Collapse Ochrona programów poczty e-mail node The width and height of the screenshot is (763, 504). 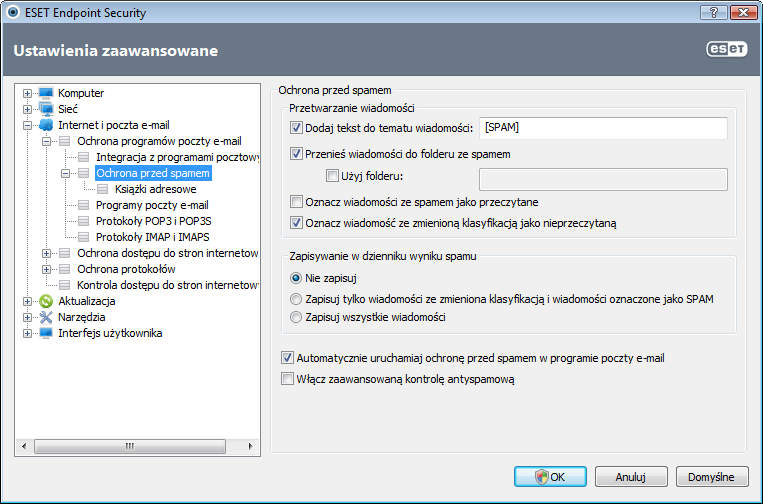click(x=46, y=141)
